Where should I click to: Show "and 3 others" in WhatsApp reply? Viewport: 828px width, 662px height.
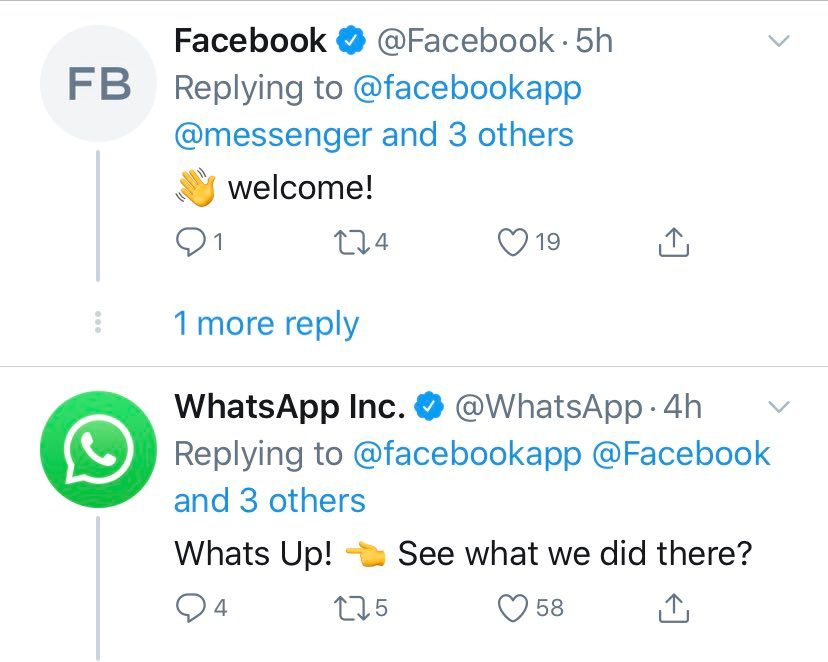[270, 500]
